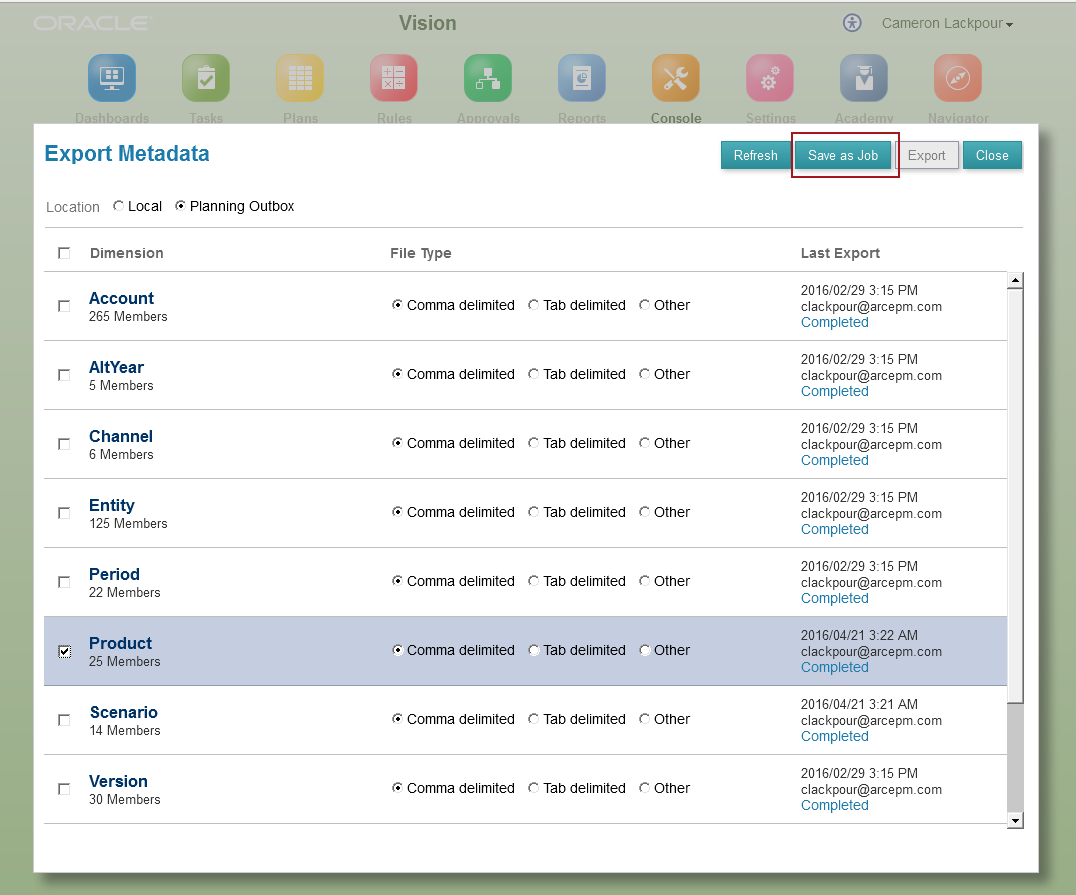The height and width of the screenshot is (895, 1076).
Task: Open Completed status link for Scenario
Action: coord(834,736)
